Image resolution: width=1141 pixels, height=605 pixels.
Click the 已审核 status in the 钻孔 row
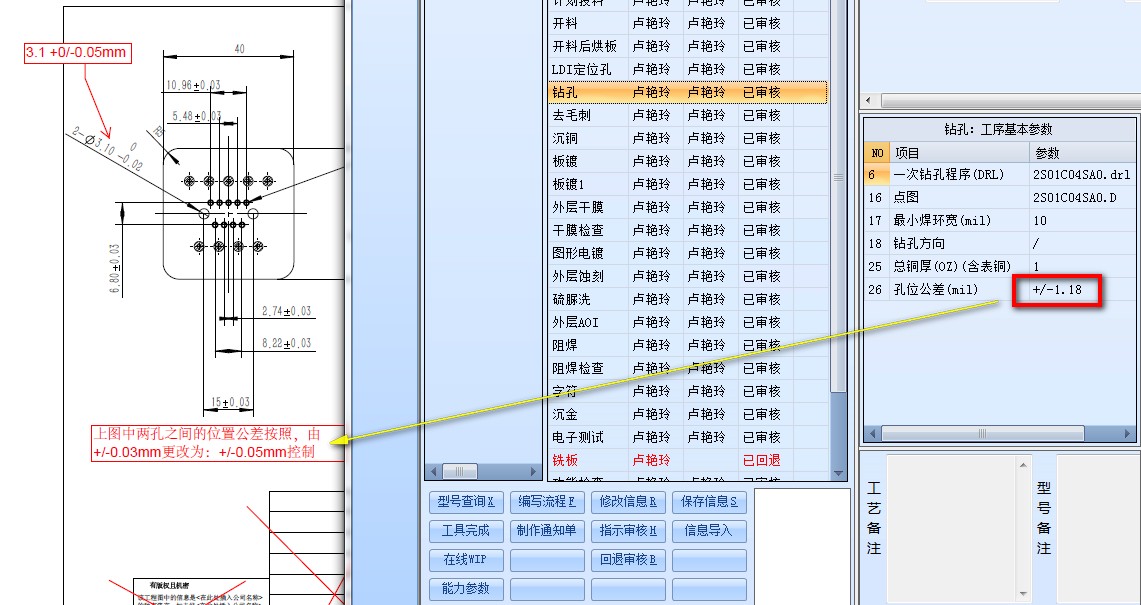762,92
